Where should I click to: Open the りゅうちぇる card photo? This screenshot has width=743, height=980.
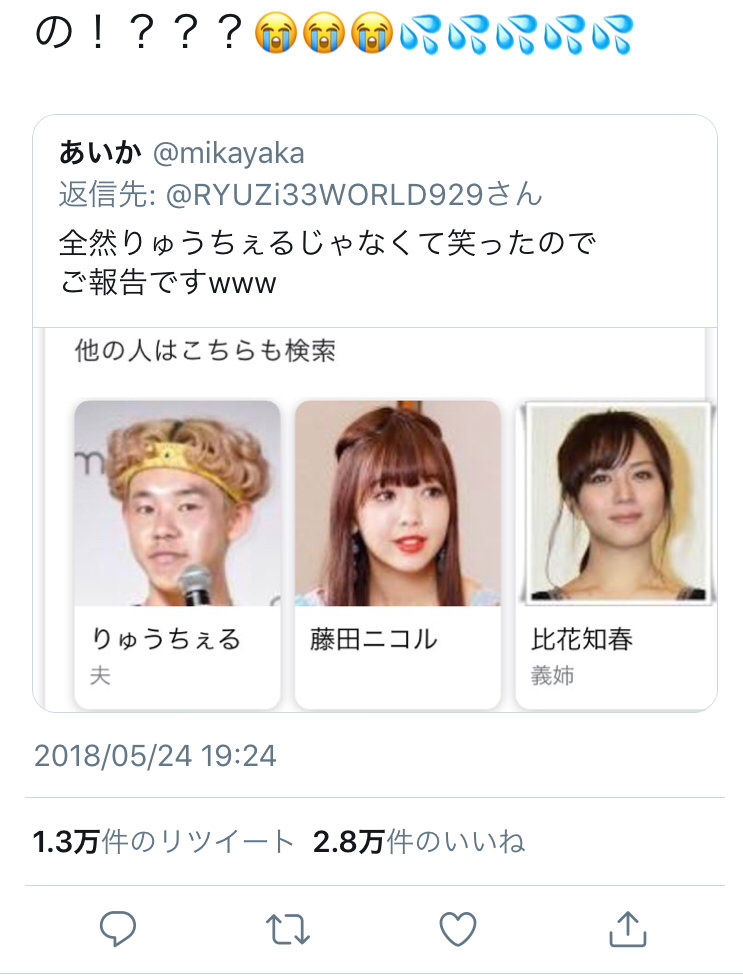177,503
